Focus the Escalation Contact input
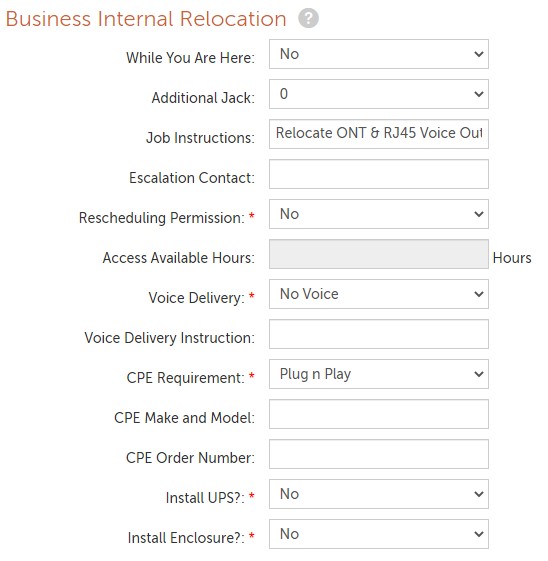Viewport: 548px width, 561px height. 379,174
